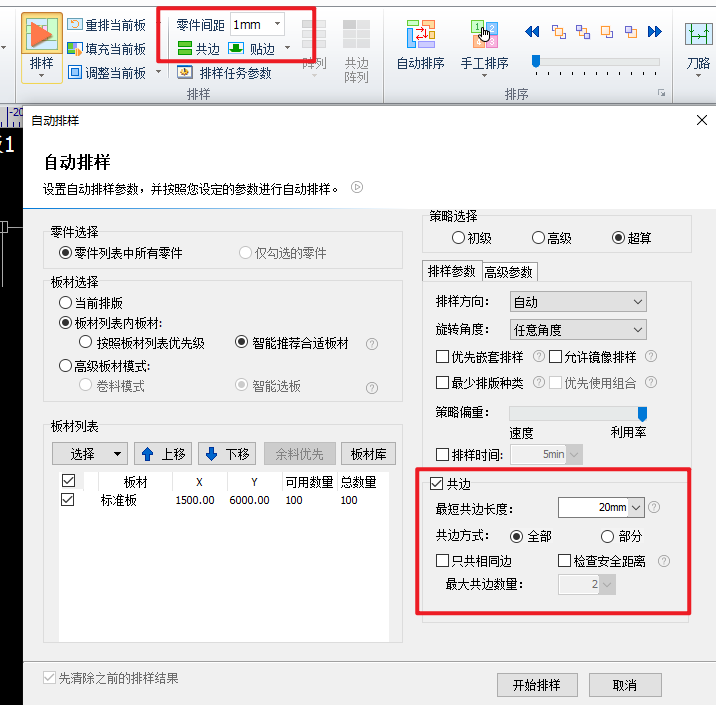Click help icon beside 最短共边长度
716x705 pixels.
654,507
